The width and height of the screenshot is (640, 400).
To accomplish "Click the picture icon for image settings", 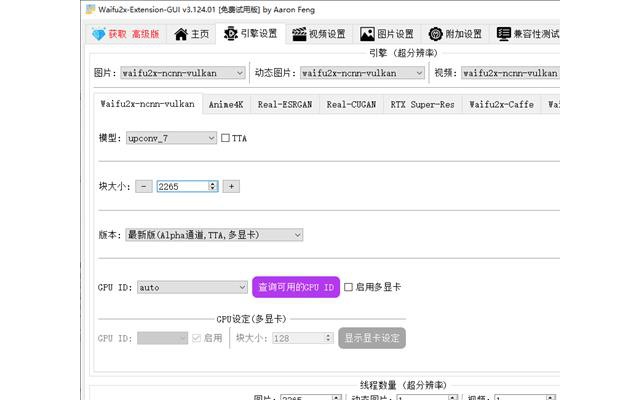I will (x=367, y=34).
